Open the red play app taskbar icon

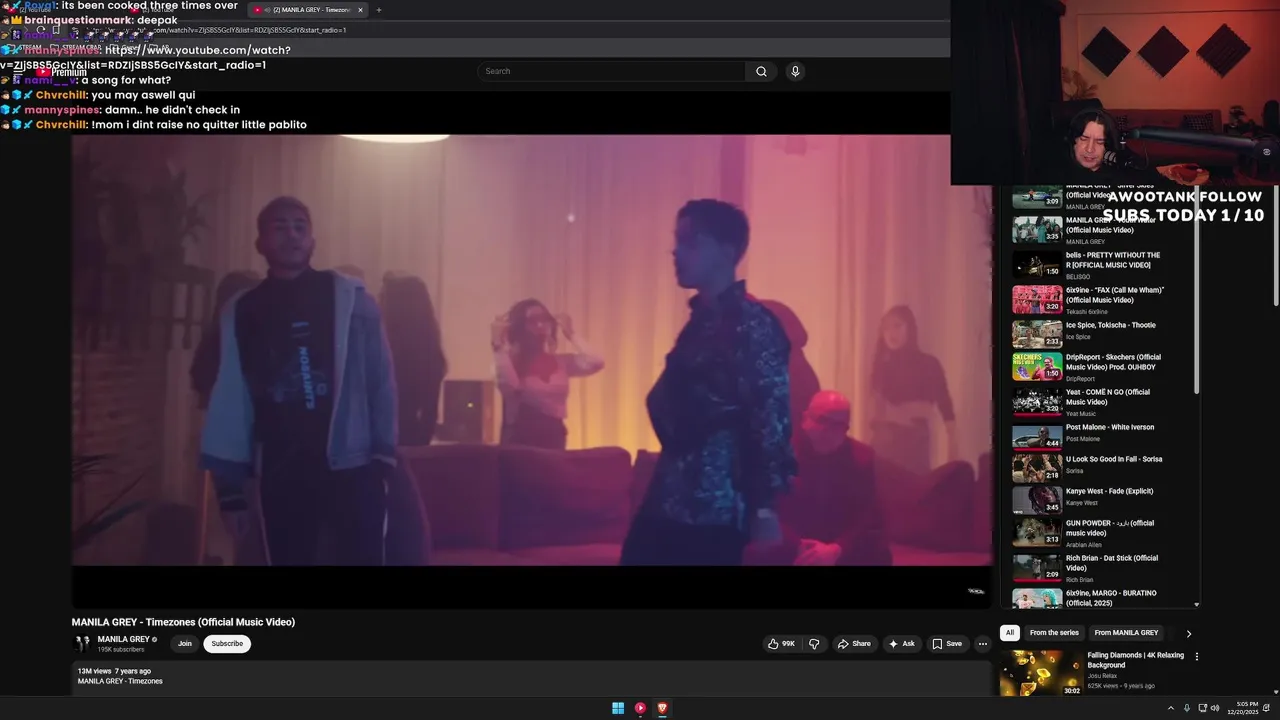click(x=640, y=708)
